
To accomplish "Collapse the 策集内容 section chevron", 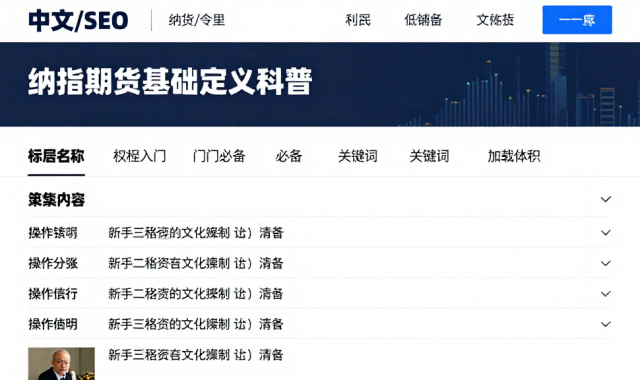I will pyautogui.click(x=606, y=199).
